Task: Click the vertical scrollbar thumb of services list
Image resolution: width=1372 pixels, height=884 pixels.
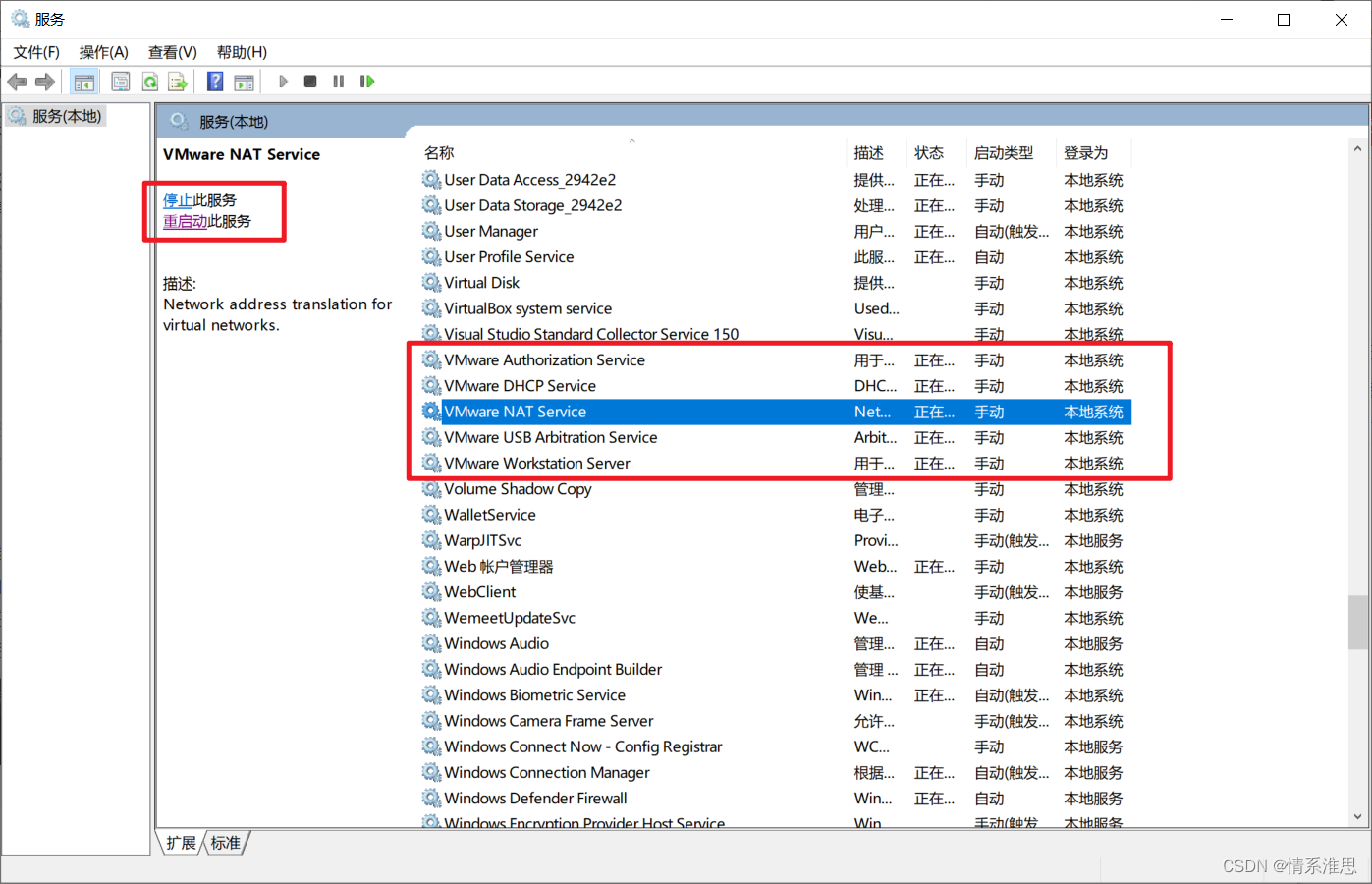Action: pos(1357,623)
